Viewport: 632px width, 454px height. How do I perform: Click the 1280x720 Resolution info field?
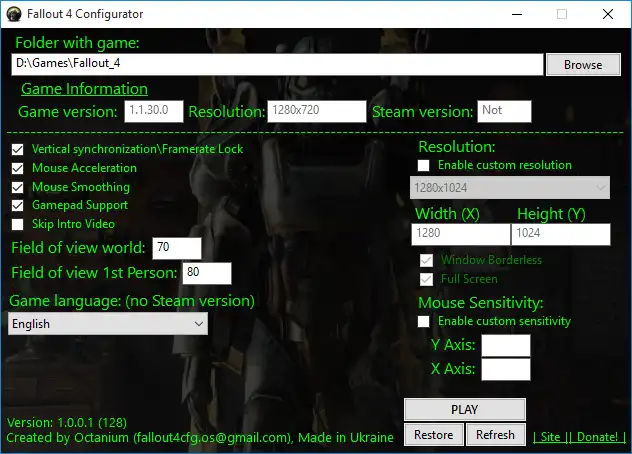pyautogui.click(x=317, y=111)
